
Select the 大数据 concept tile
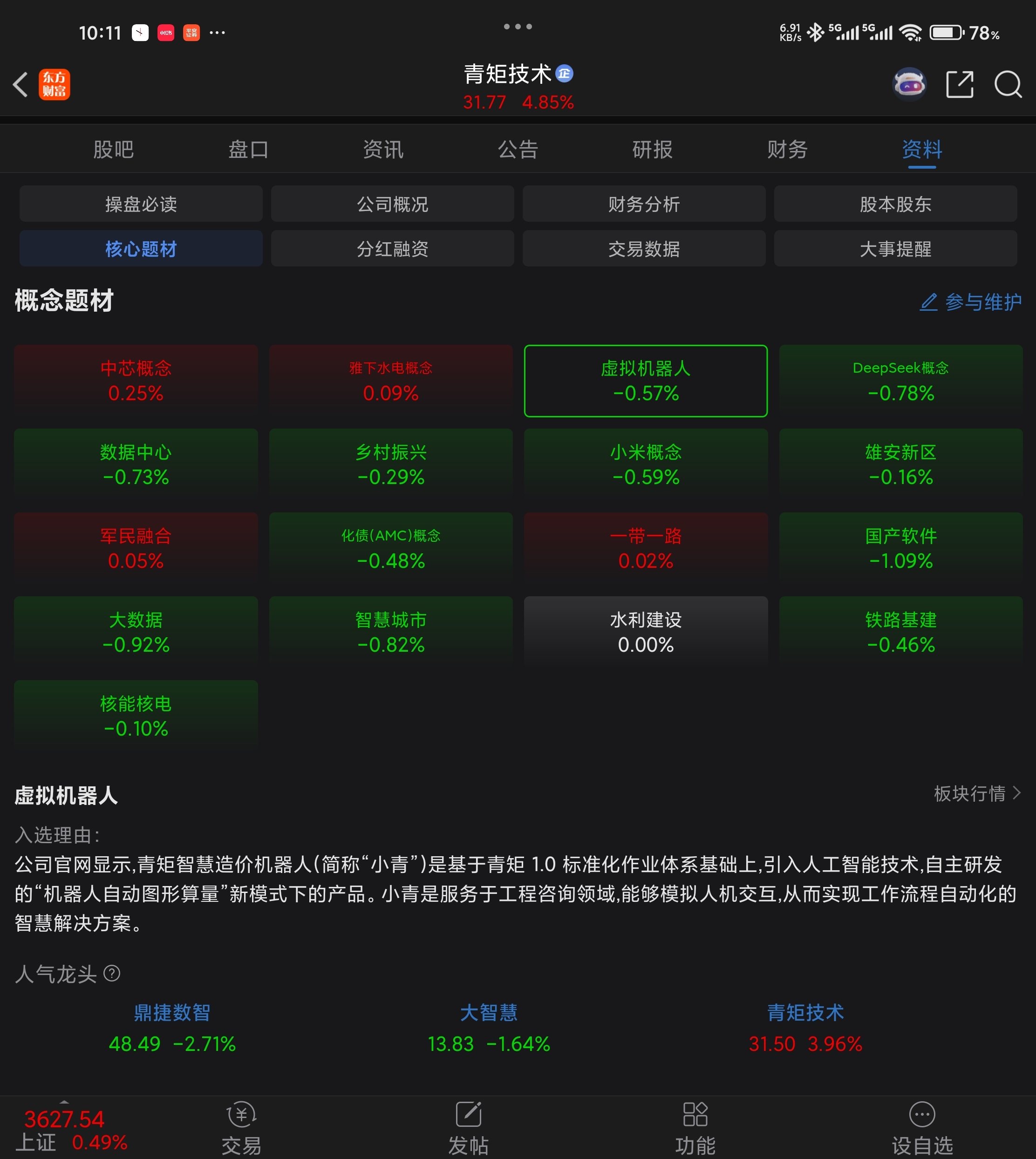tap(136, 632)
